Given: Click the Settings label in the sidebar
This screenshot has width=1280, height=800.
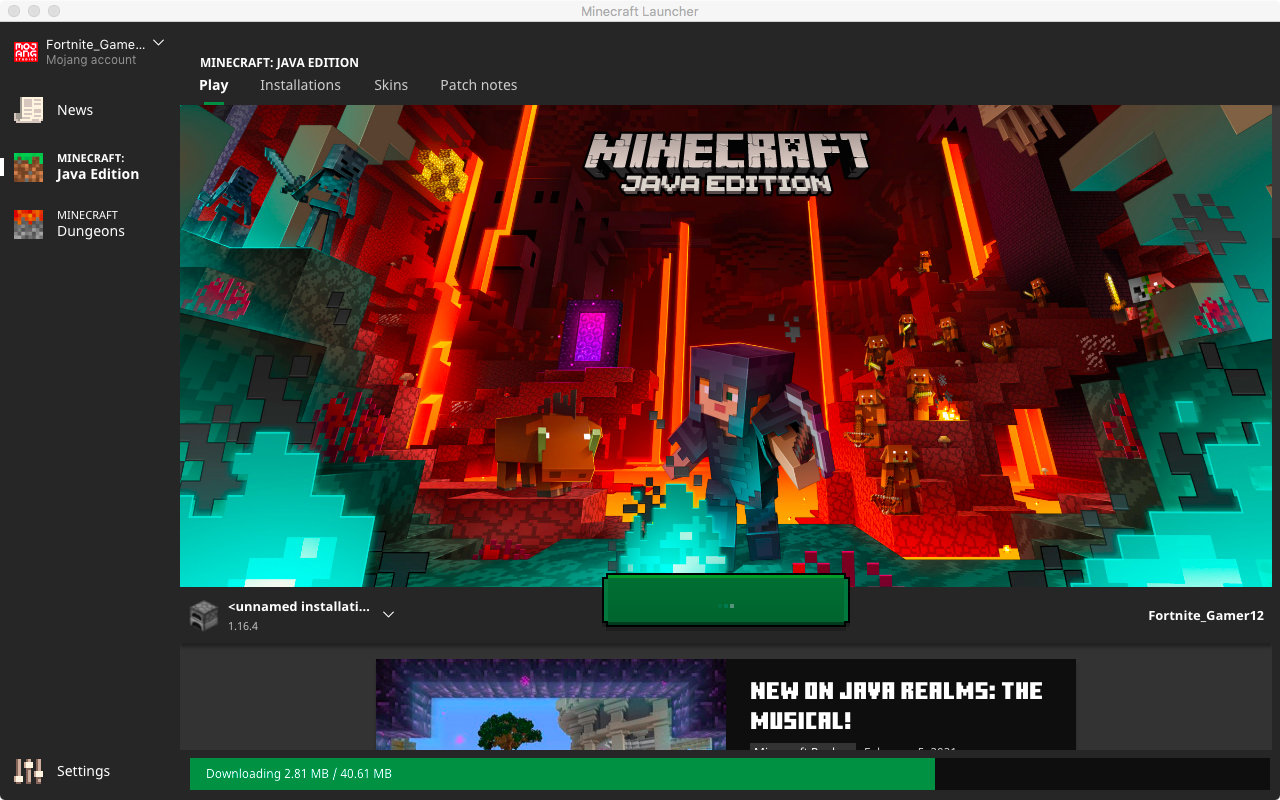Looking at the screenshot, I should (83, 771).
